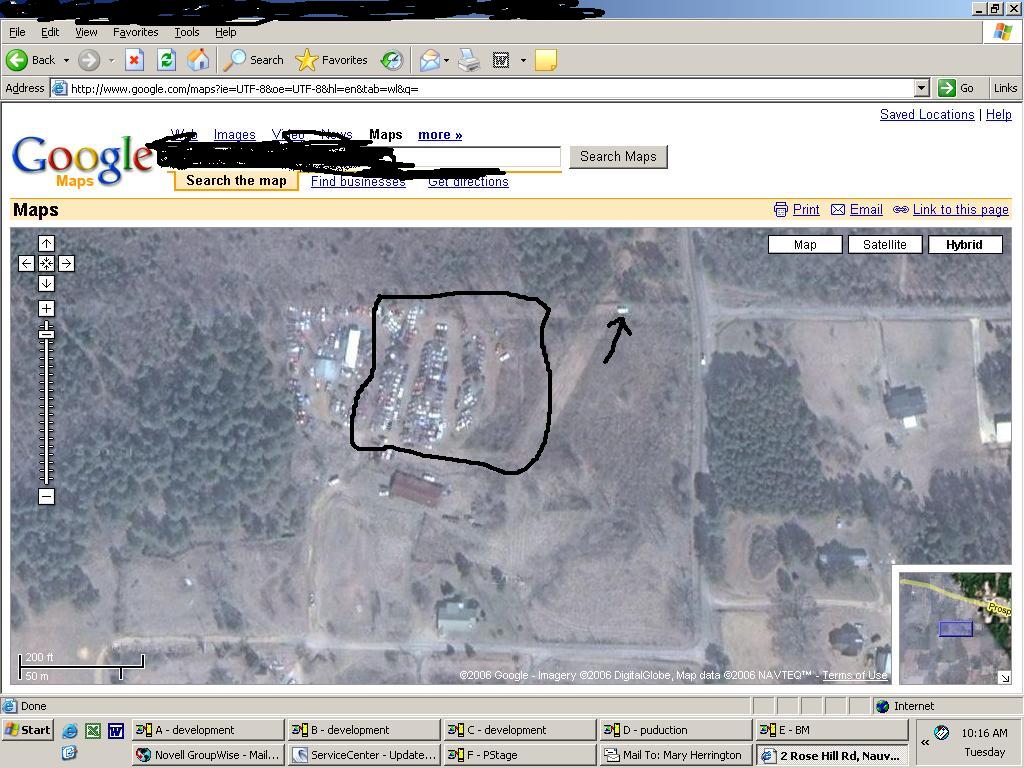The image size is (1024, 768).
Task: Click Link to this page
Action: point(961,210)
